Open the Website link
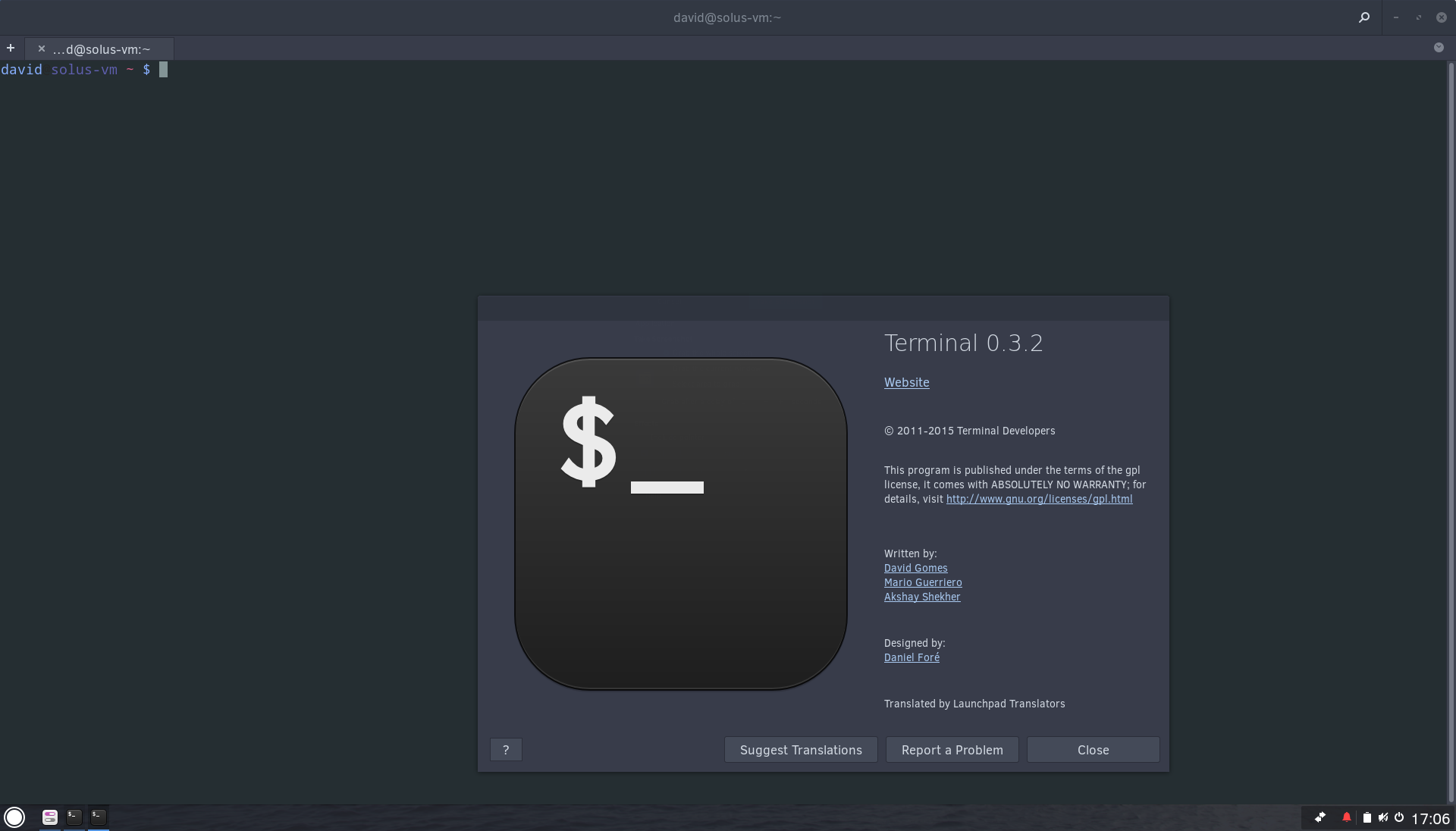1456x831 pixels. point(906,382)
